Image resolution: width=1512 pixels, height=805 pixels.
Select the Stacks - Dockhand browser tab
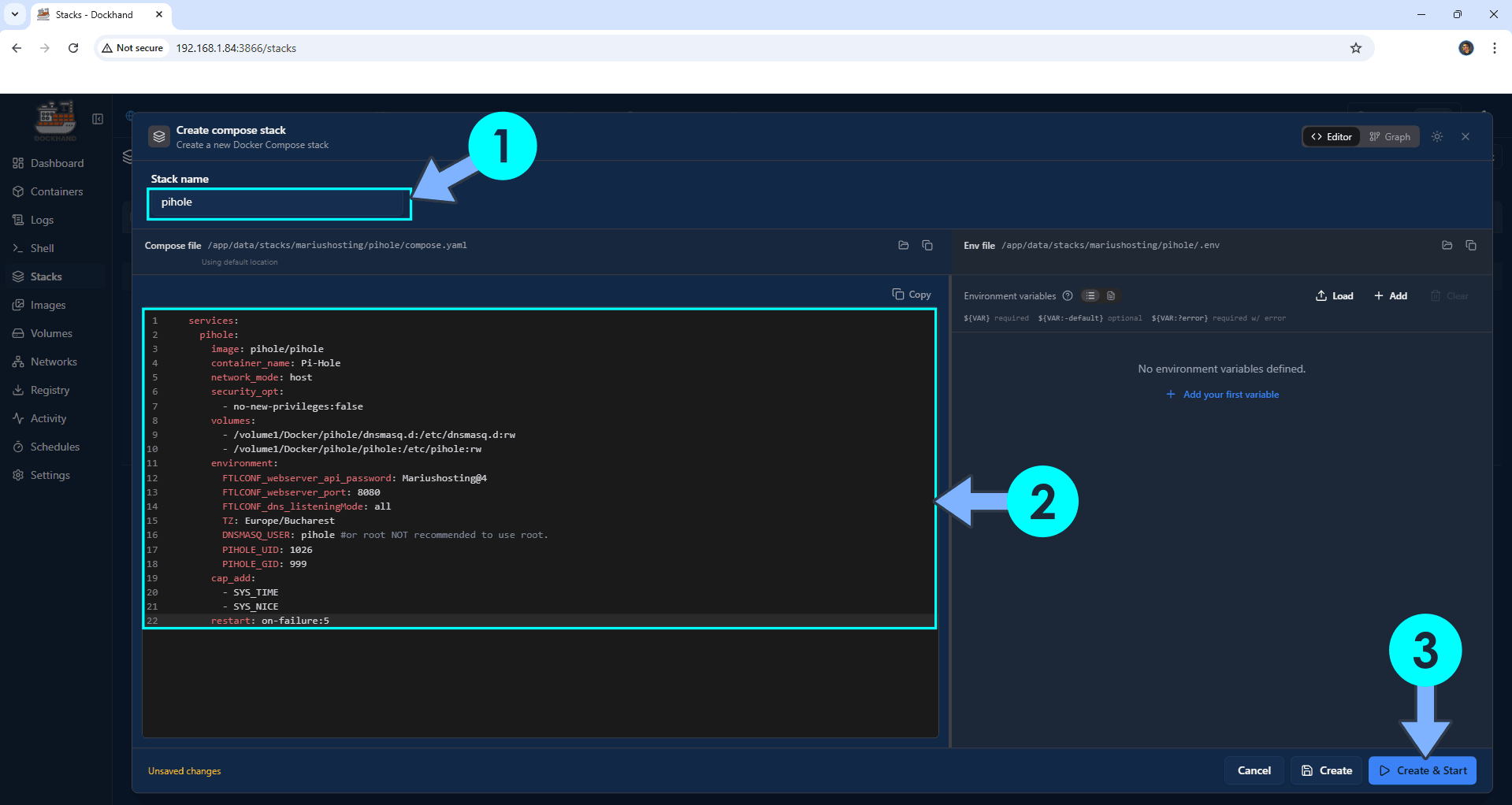101,15
